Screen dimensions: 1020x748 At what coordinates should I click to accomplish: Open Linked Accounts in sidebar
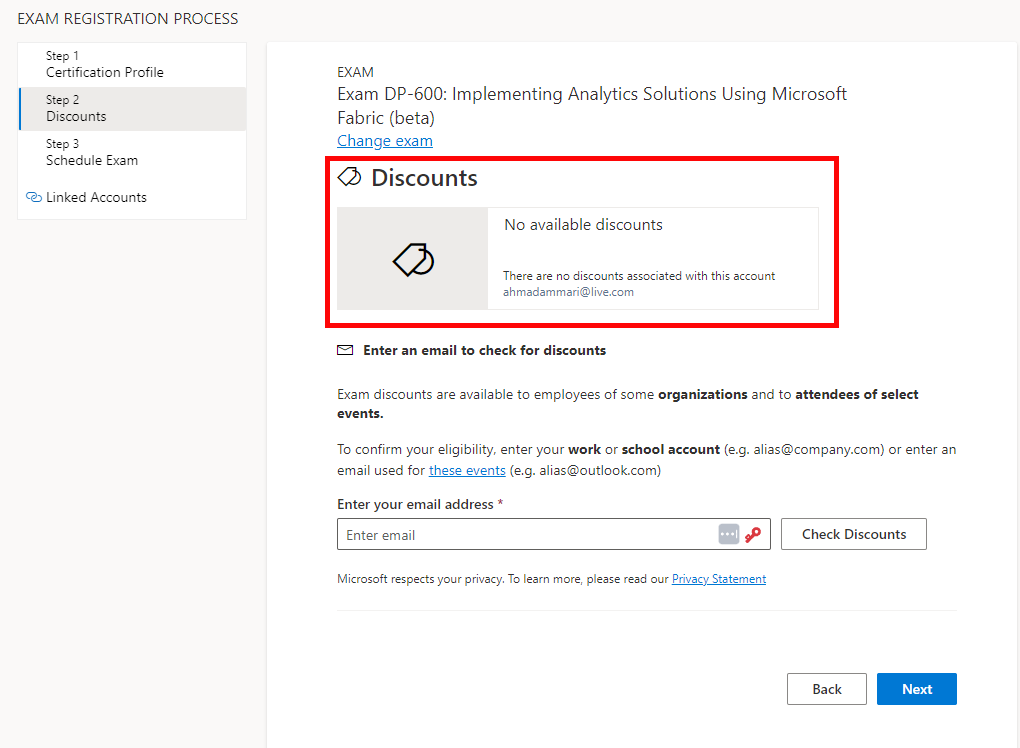96,197
